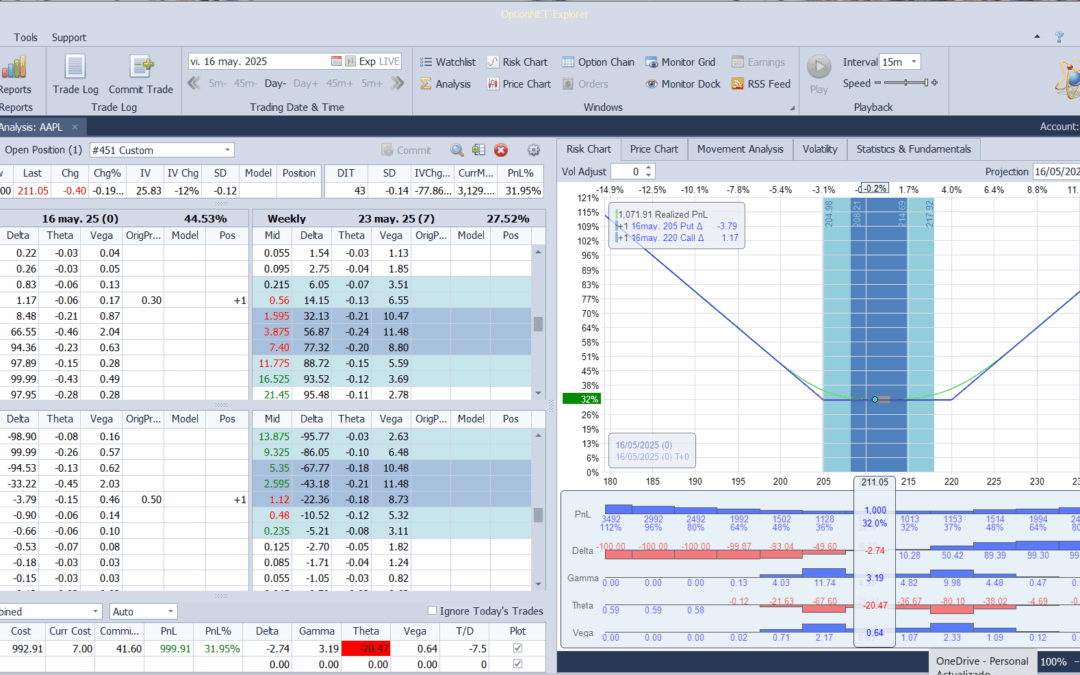The width and height of the screenshot is (1080, 675).
Task: Switch to the Volatility tab
Action: pos(820,149)
